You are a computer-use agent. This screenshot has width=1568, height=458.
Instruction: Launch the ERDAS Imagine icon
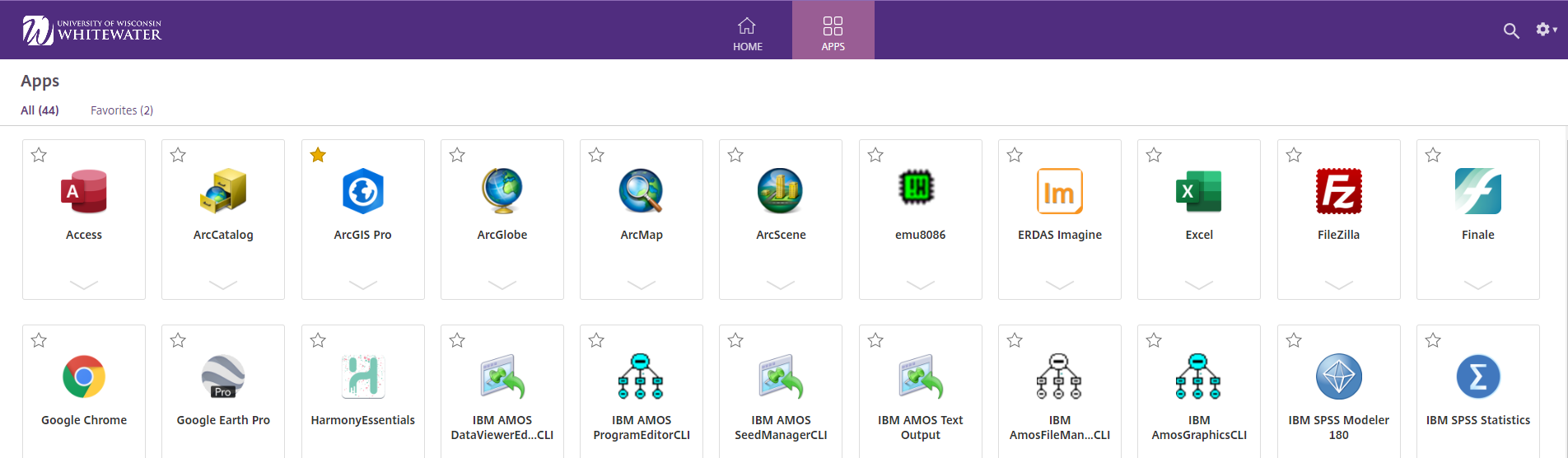pyautogui.click(x=1060, y=191)
